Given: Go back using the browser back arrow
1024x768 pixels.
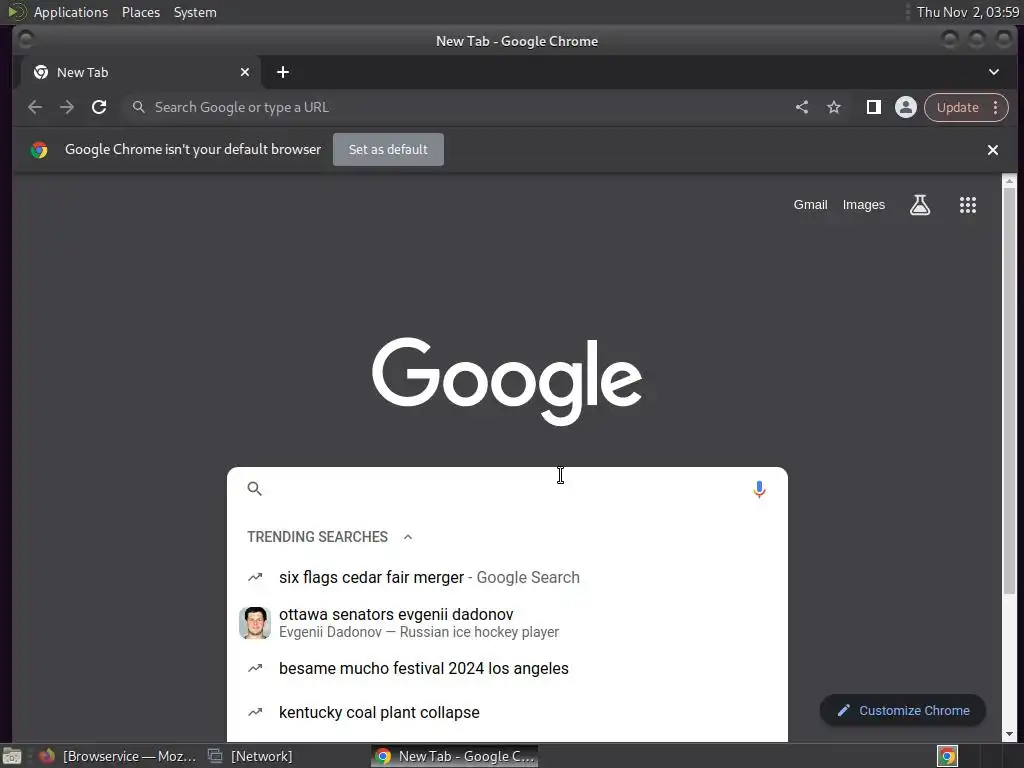Looking at the screenshot, I should [35, 107].
